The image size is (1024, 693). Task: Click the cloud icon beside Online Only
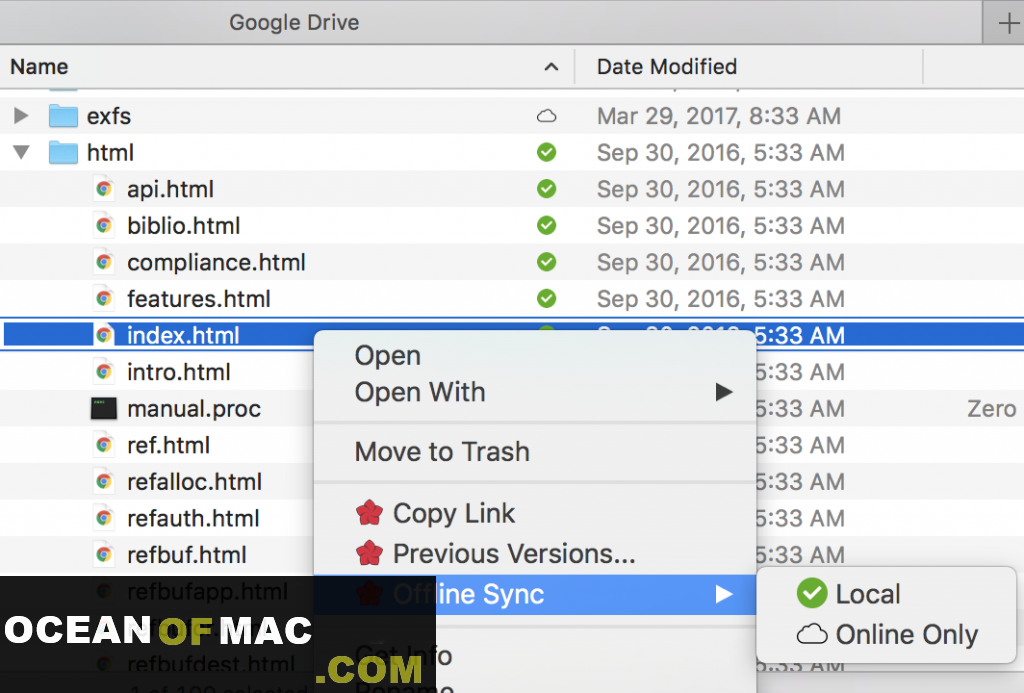click(x=812, y=634)
